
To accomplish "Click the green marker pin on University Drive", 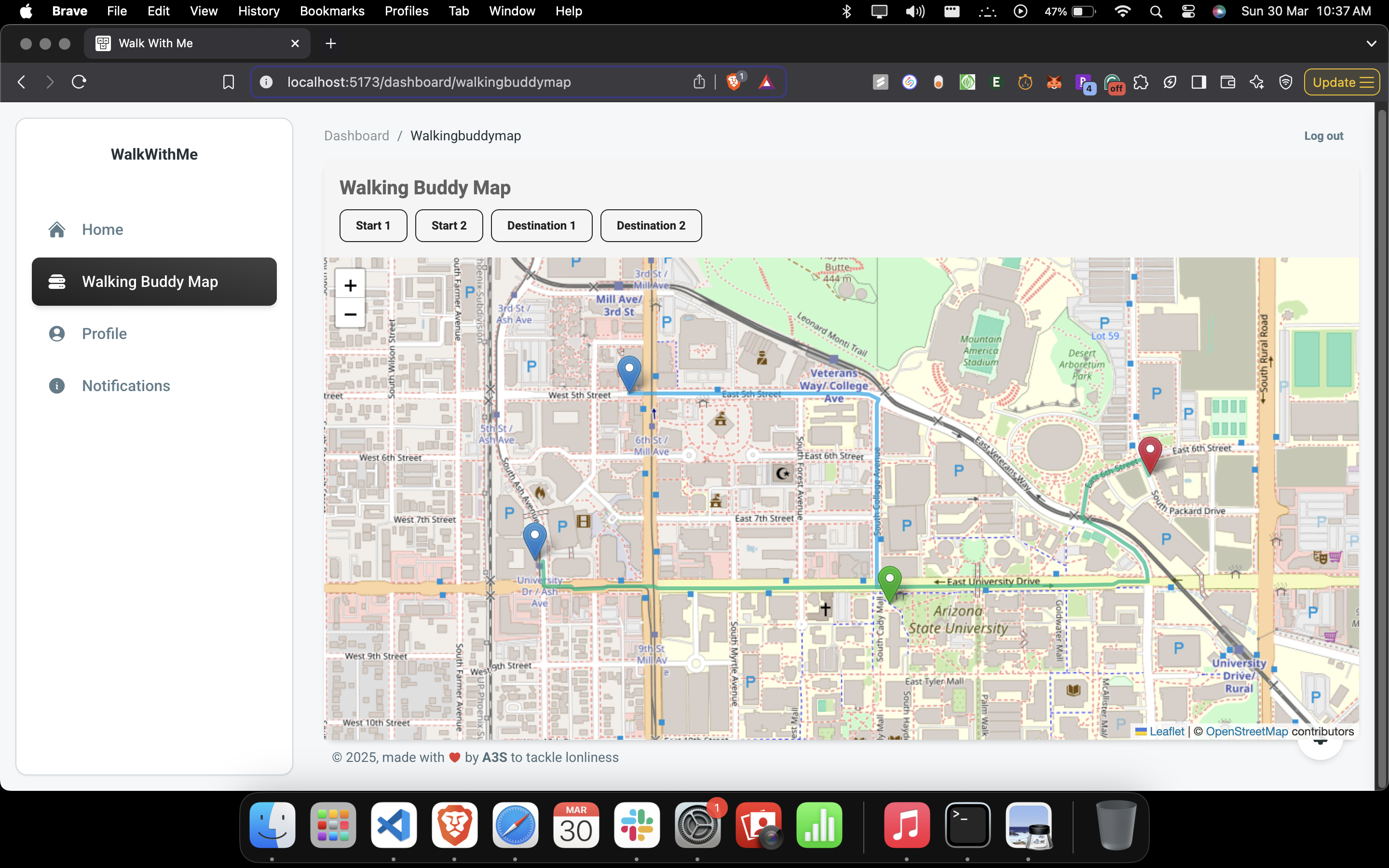I will pyautogui.click(x=889, y=582).
